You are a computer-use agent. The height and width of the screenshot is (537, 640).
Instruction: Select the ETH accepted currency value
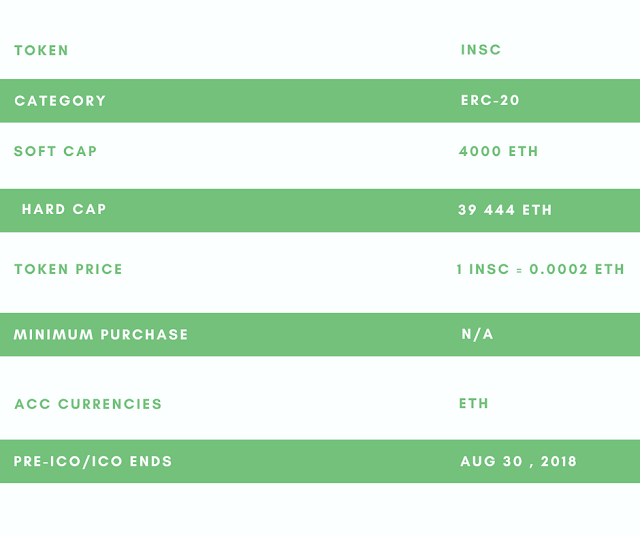tap(473, 404)
